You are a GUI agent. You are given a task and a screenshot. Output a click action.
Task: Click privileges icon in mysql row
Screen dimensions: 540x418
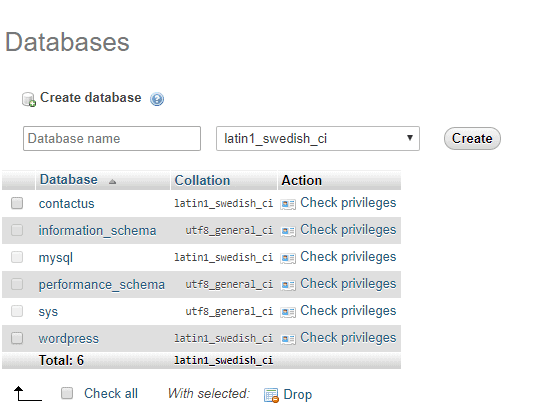click(x=288, y=258)
